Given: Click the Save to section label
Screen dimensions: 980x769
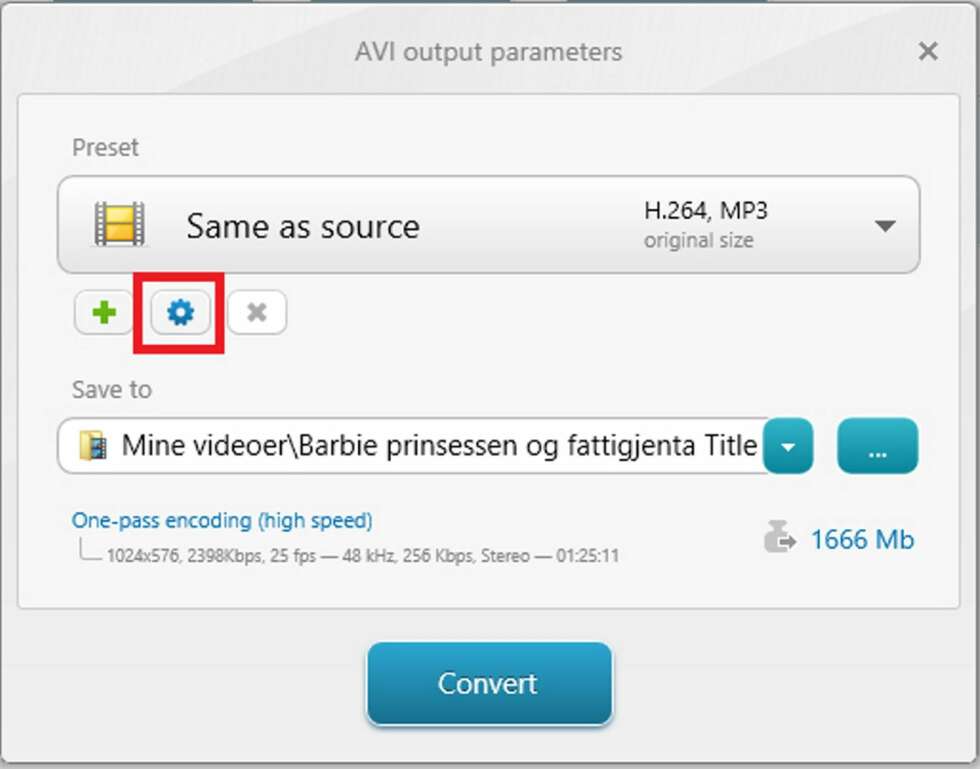Looking at the screenshot, I should (x=112, y=390).
